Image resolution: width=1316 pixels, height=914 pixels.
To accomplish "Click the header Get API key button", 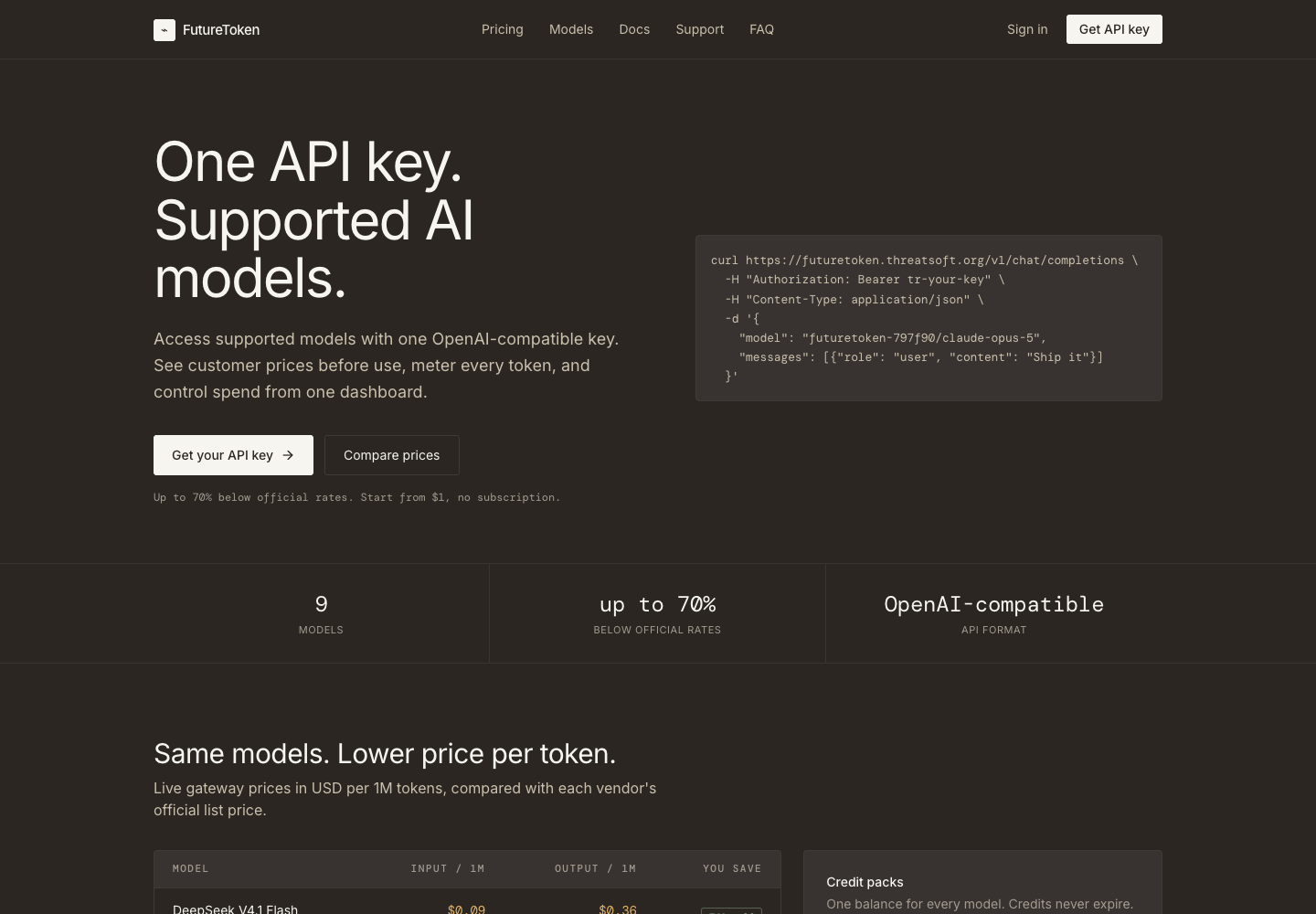I will pos(1114,29).
